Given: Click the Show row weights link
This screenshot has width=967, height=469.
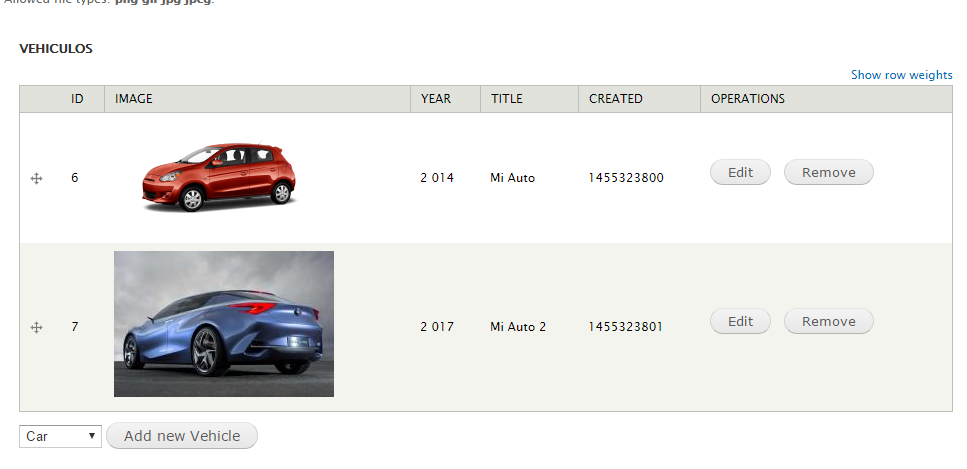Looking at the screenshot, I should click(901, 75).
